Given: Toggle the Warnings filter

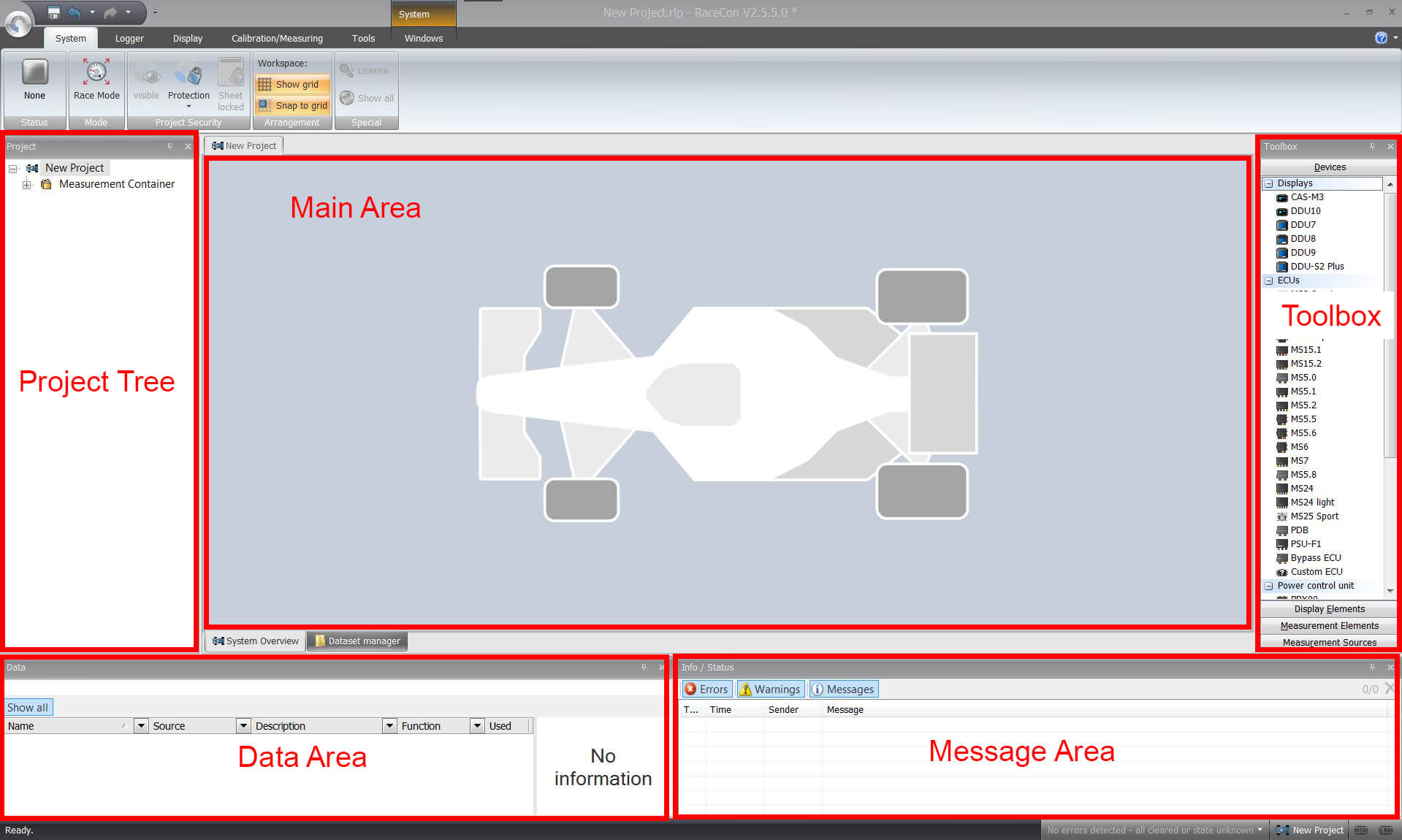Looking at the screenshot, I should point(770,690).
